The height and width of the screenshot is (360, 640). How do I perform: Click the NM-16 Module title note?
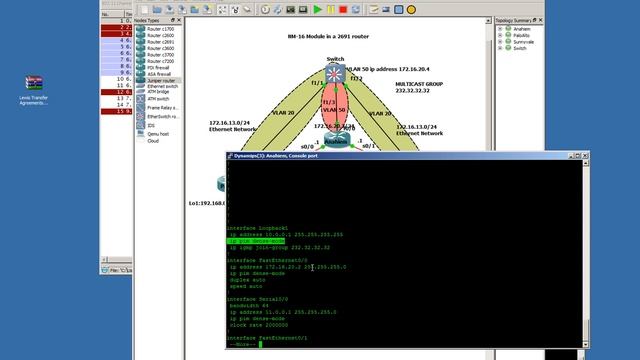tap(328, 36)
